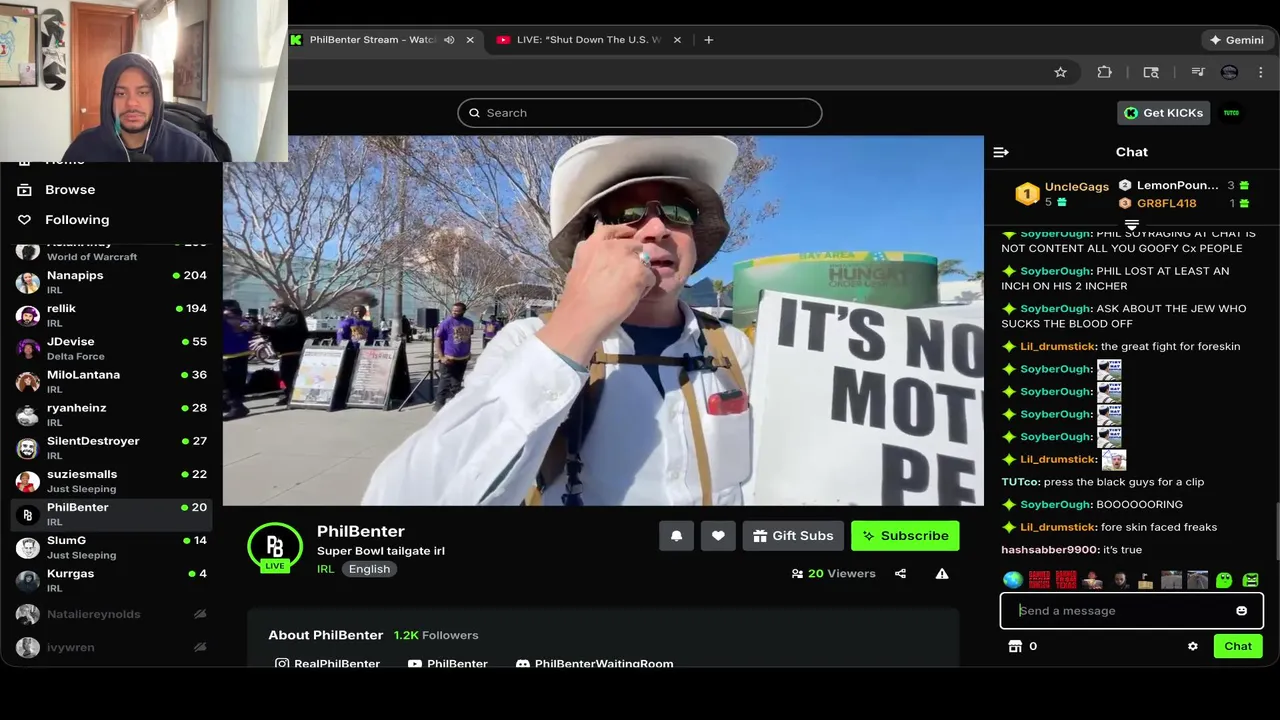
Task: Close the PhilBenter Stream tab
Action: (470, 40)
